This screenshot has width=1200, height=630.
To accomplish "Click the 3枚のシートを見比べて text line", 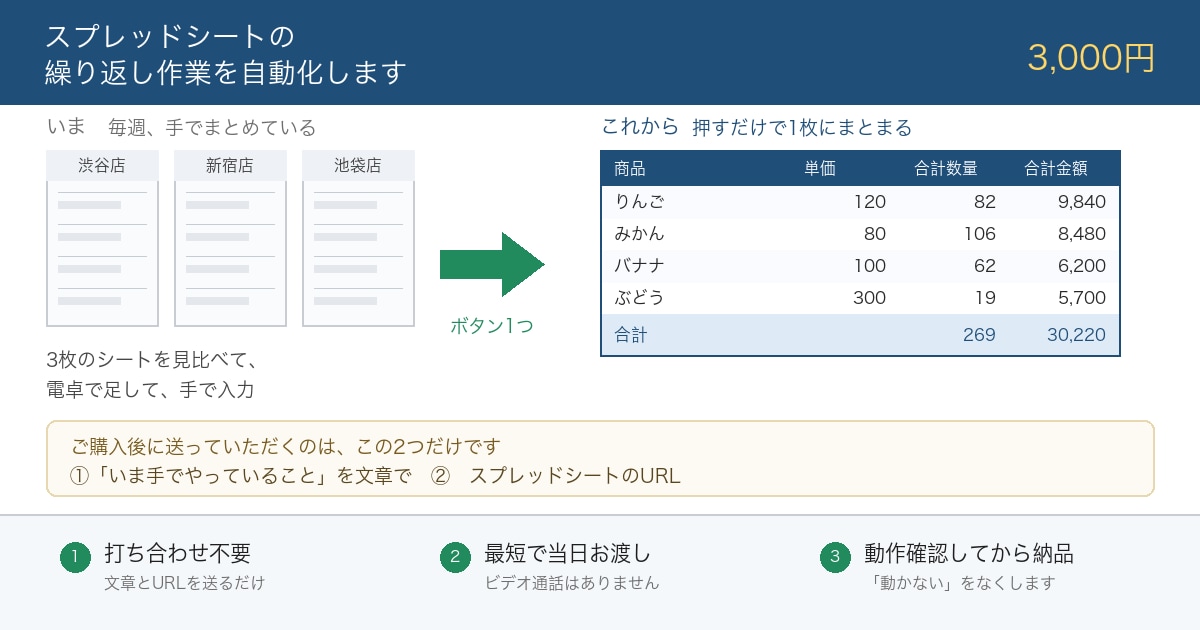I will click(x=152, y=359).
